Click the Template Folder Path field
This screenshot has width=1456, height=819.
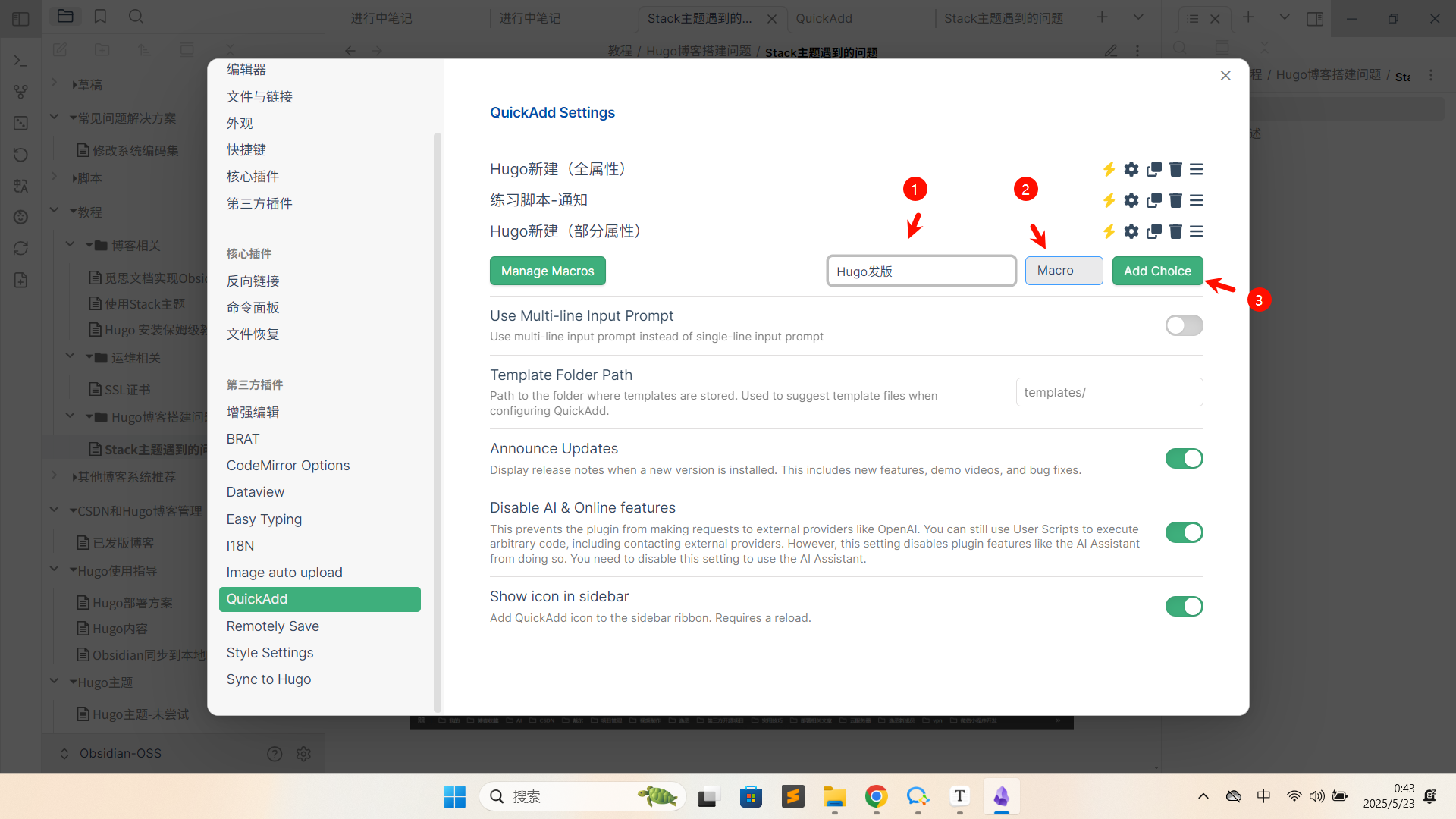1109,392
